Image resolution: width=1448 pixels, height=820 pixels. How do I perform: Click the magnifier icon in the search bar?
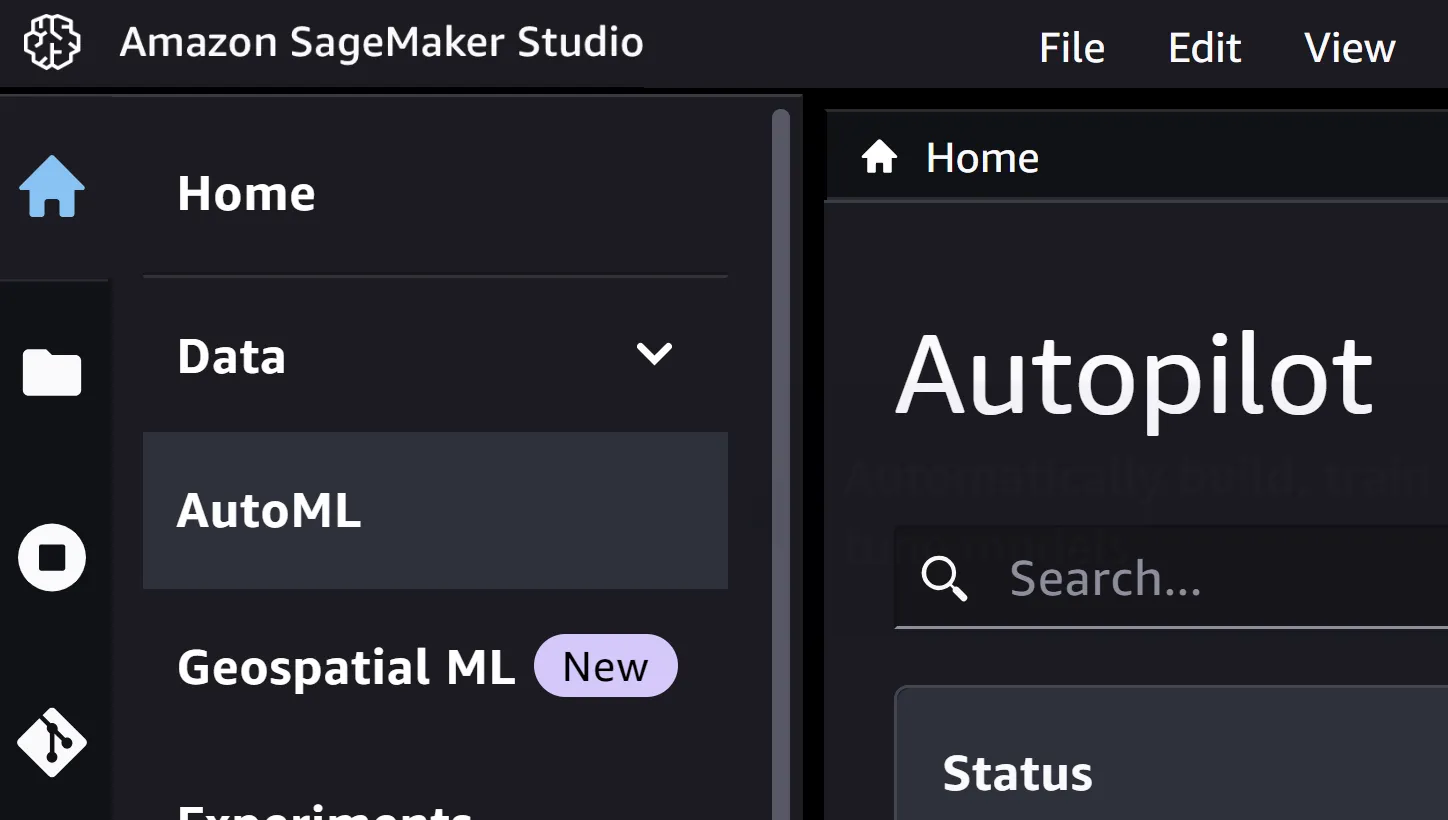pos(944,578)
